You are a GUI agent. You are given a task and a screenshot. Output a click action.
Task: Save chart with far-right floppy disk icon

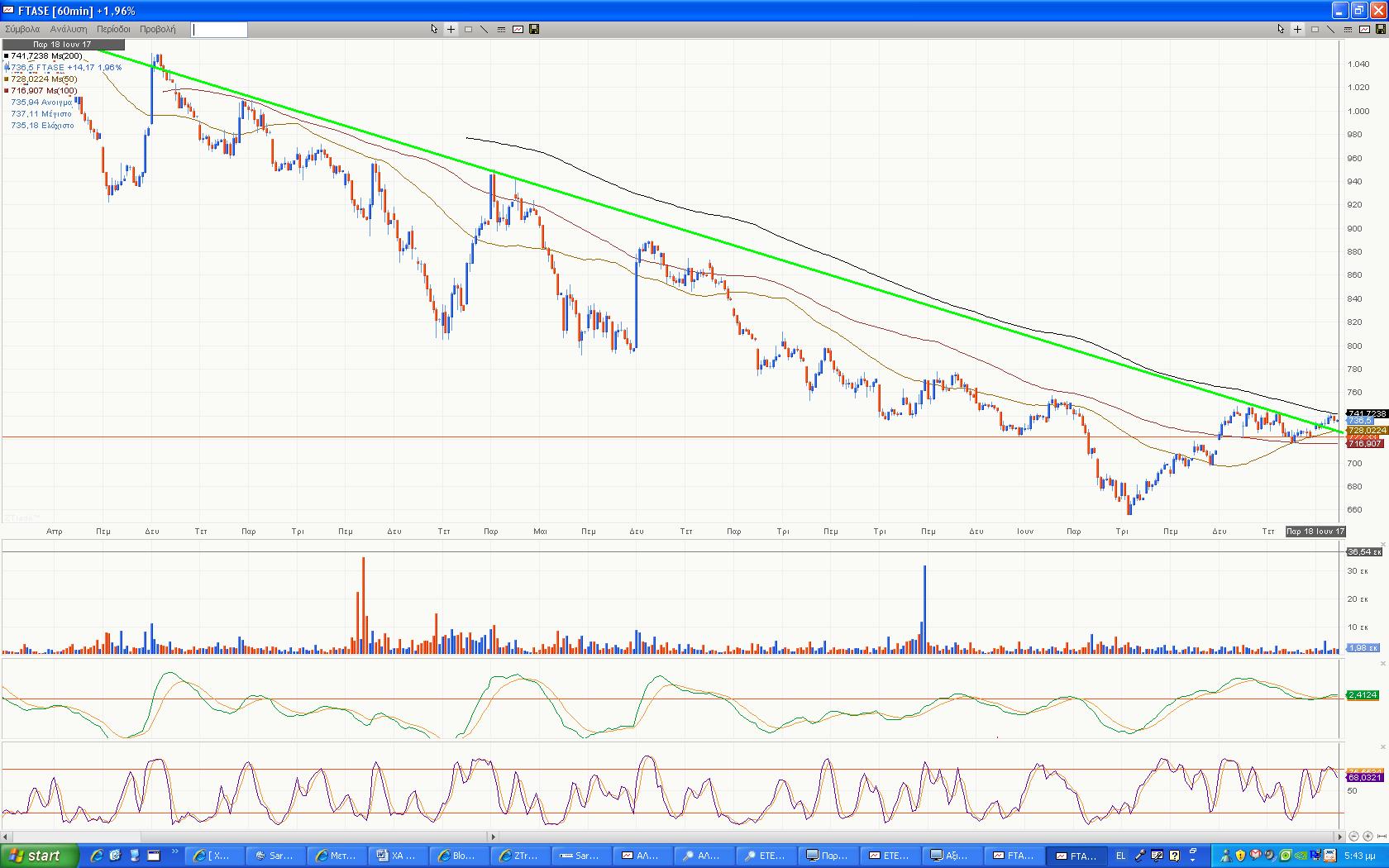click(1381, 29)
